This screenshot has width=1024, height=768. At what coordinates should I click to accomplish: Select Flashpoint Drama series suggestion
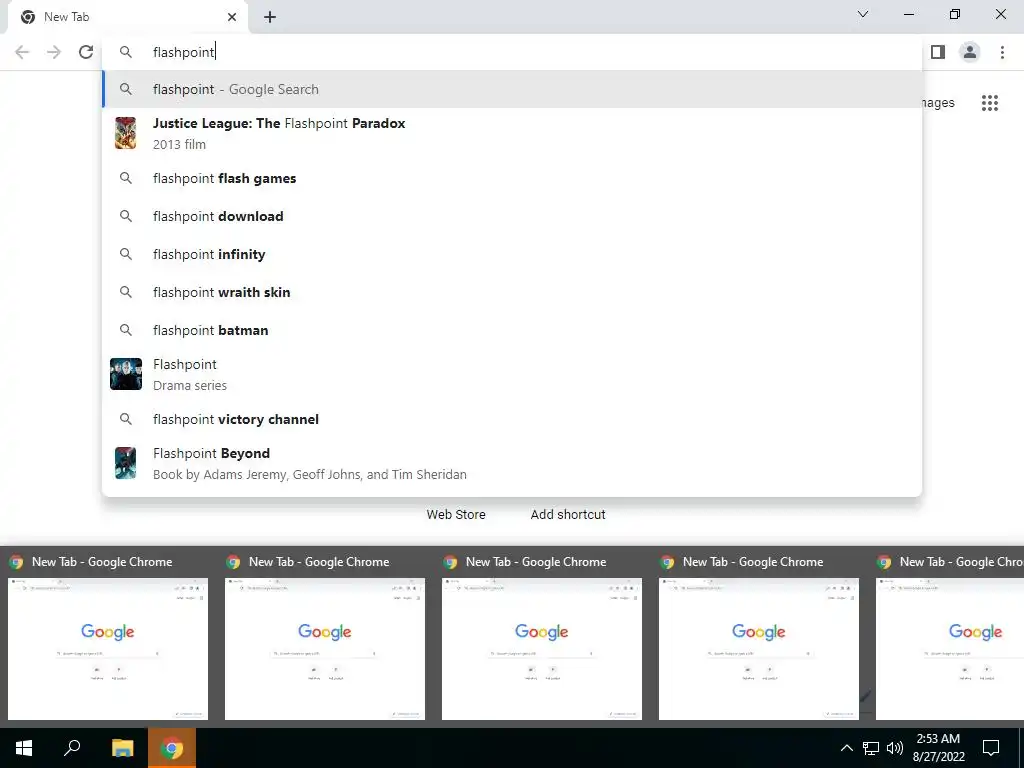pos(512,374)
